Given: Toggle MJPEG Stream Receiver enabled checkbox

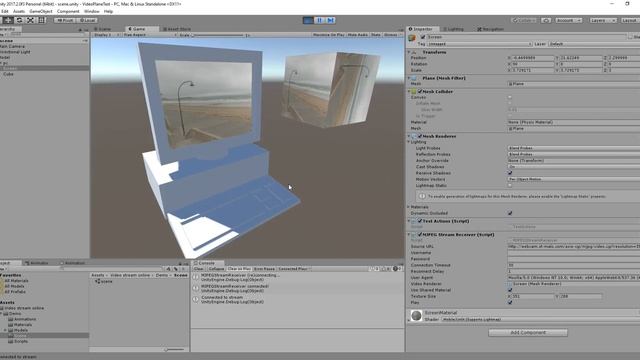Looking at the screenshot, I should (420, 235).
